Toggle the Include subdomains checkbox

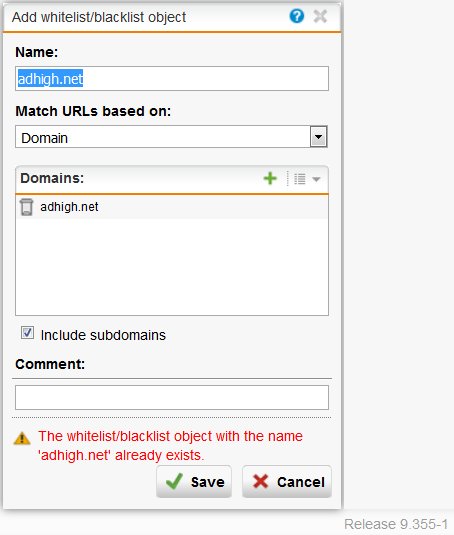(x=27, y=333)
